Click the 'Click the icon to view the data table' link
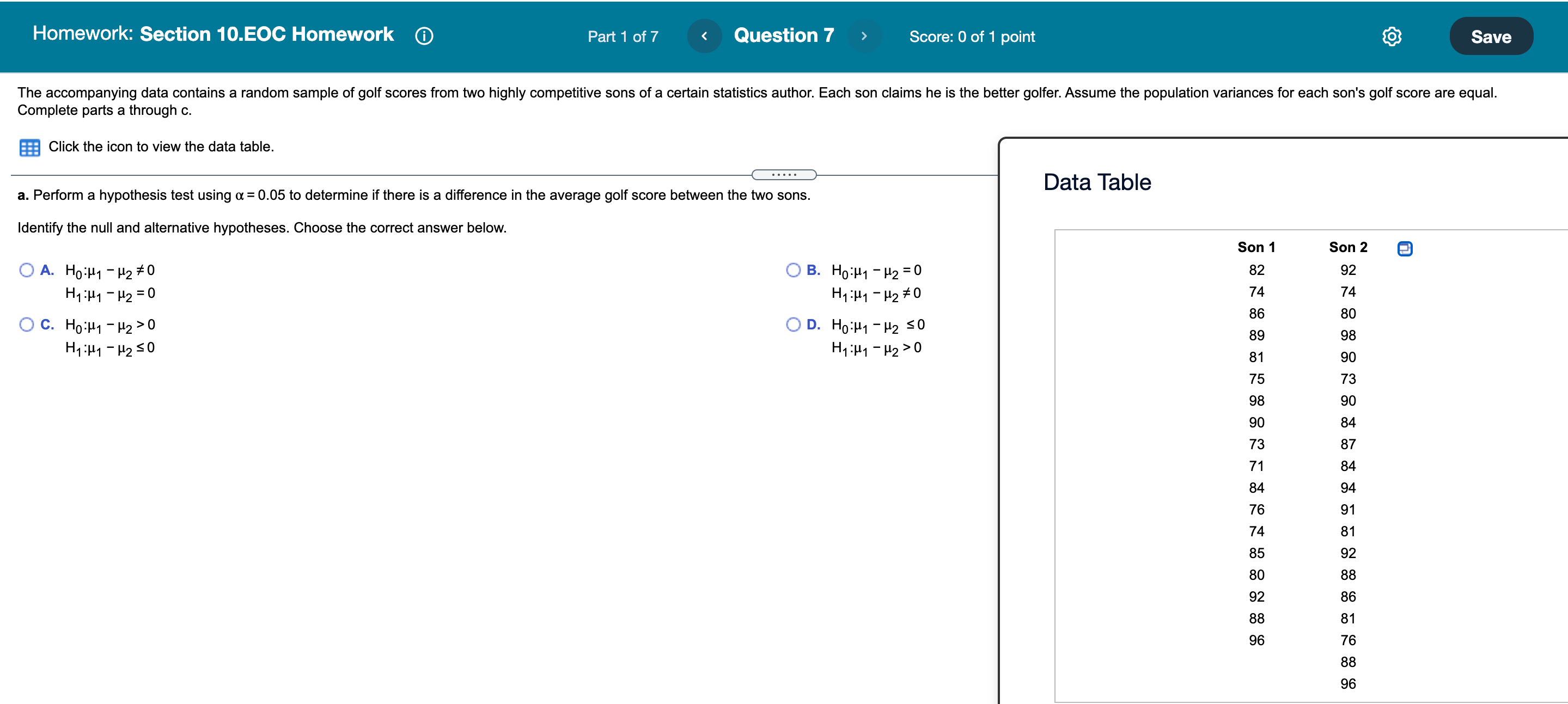 (x=161, y=146)
